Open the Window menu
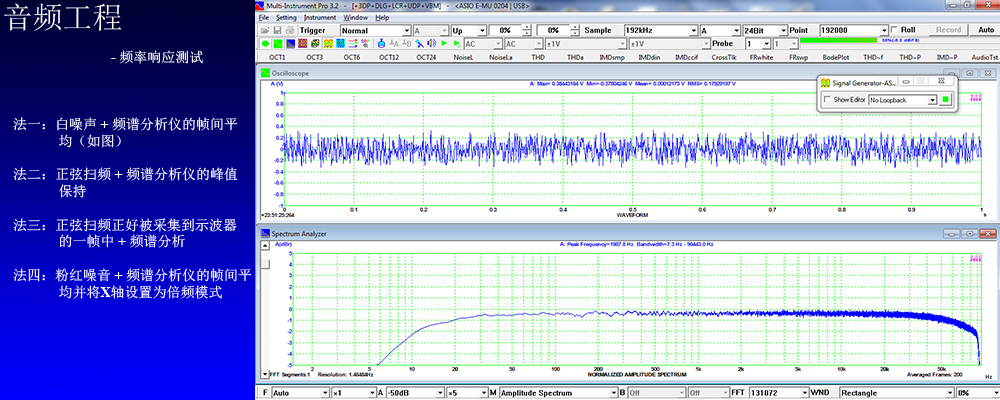The height and width of the screenshot is (400, 1000). 355,18
